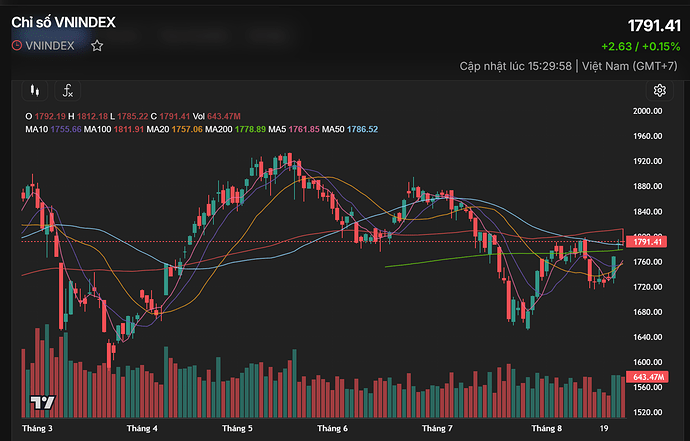Add VNINDEX to favorites with star
Viewport: 690px width, 441px height.
point(97,46)
